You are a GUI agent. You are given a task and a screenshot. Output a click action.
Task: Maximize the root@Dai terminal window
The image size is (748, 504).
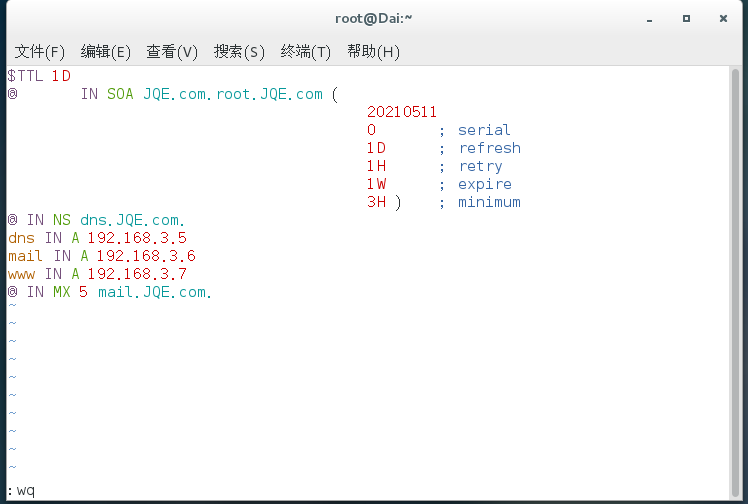[686, 19]
